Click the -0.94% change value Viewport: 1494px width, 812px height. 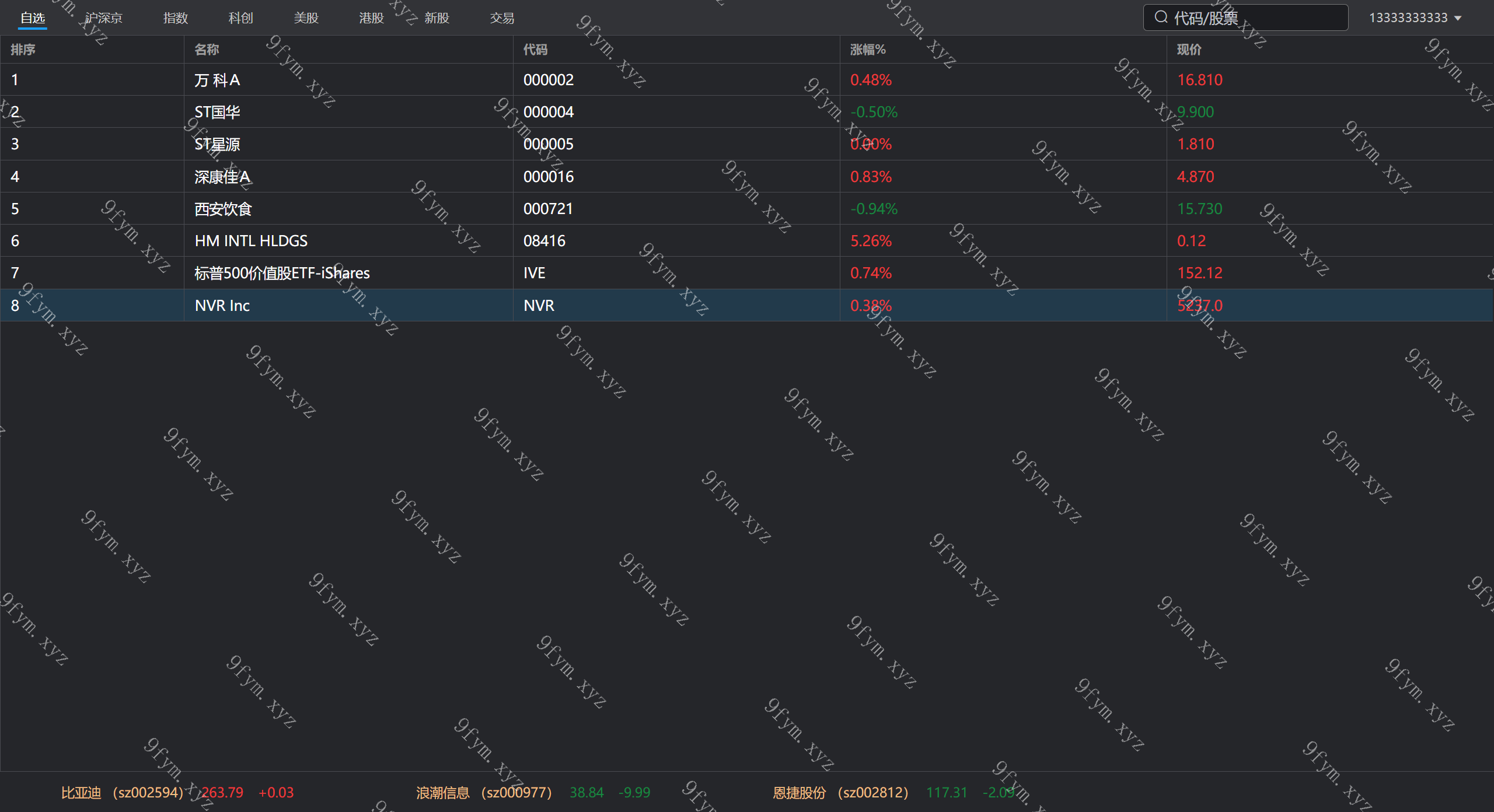tap(874, 209)
